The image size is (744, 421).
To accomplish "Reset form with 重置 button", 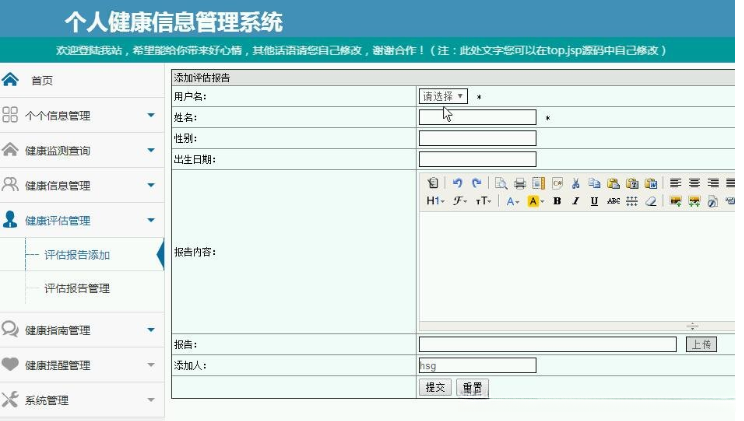I will [472, 387].
